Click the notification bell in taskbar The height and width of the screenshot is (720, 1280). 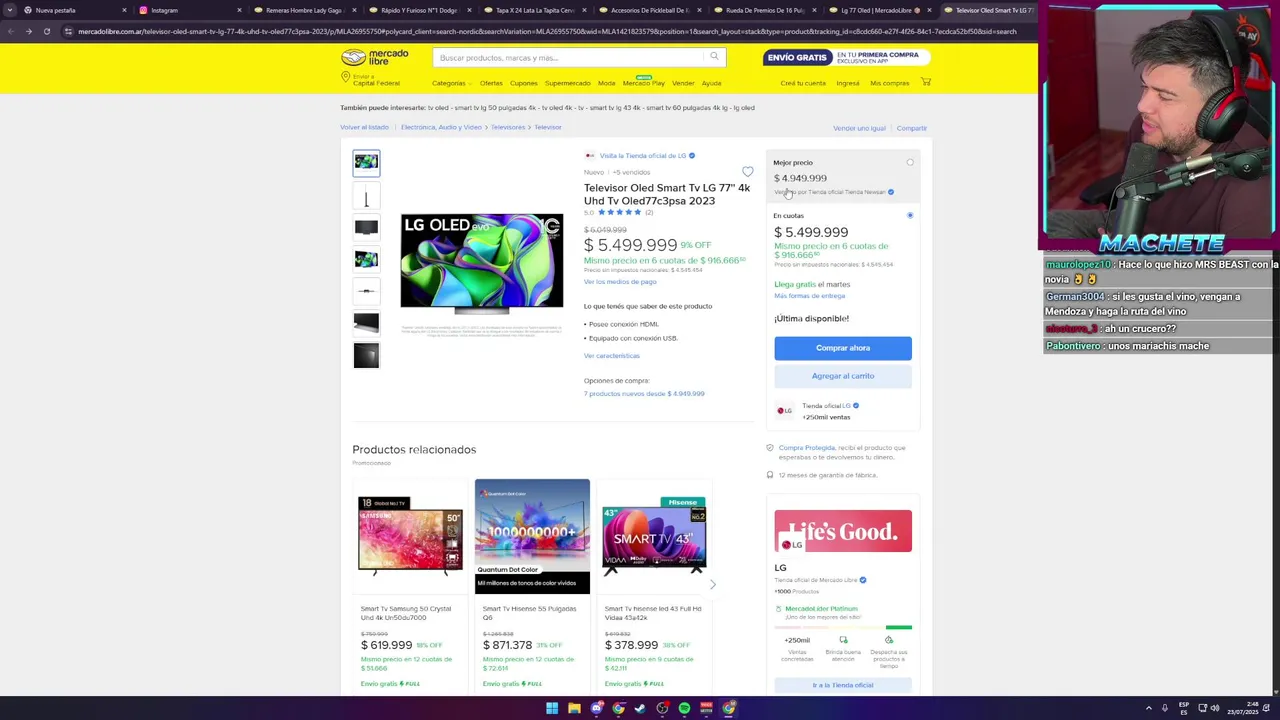click(x=1266, y=708)
